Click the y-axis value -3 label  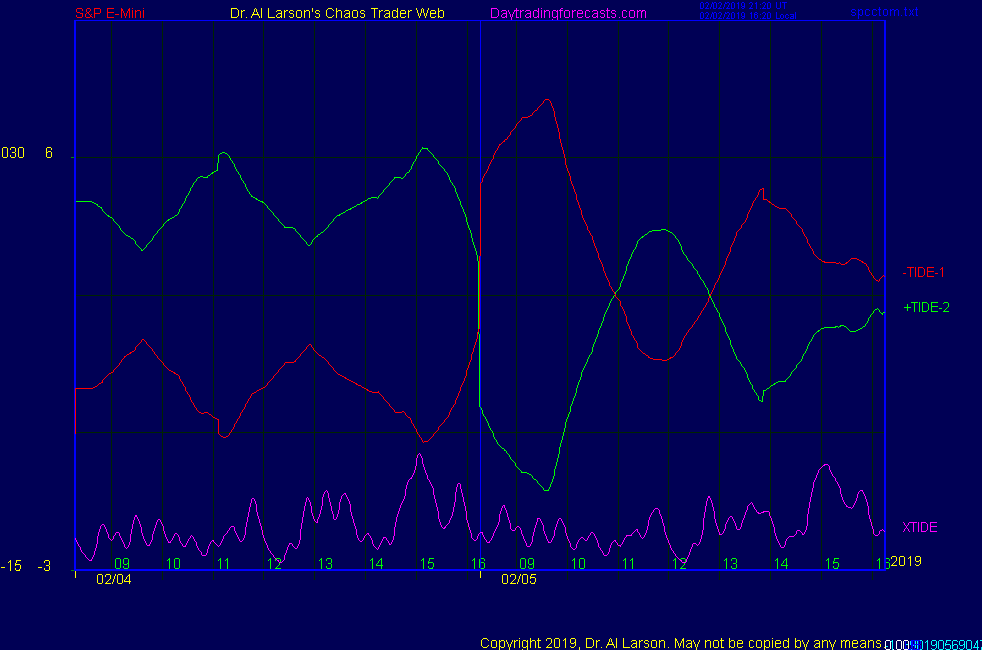coord(44,566)
